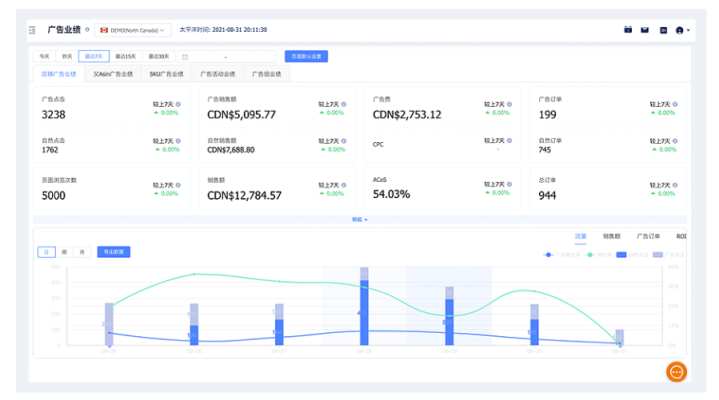Open the mail icon in header
Screen dimensions: 719x400
pyautogui.click(x=645, y=30)
